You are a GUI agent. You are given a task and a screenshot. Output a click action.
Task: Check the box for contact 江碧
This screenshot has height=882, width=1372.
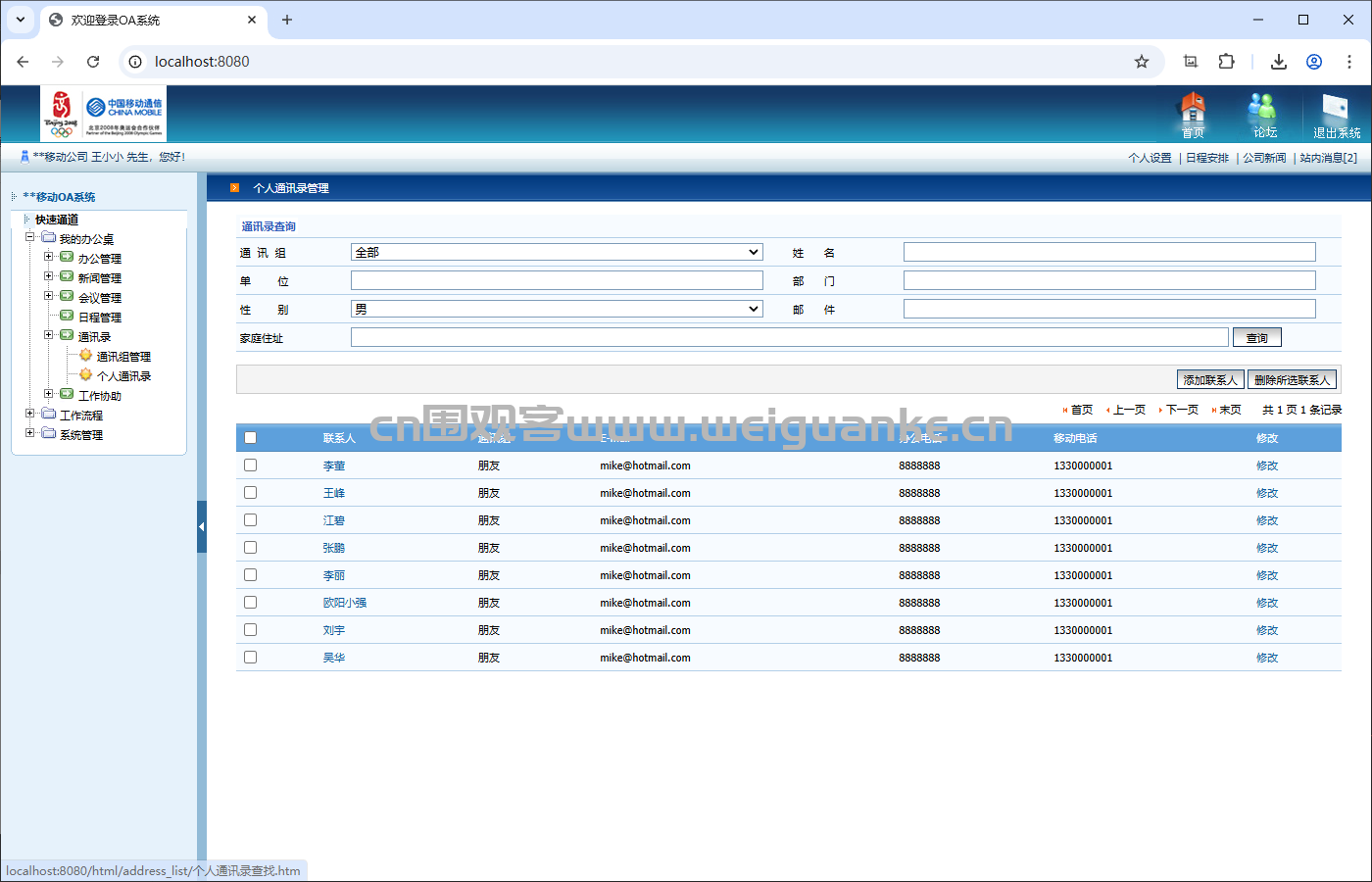click(x=250, y=520)
